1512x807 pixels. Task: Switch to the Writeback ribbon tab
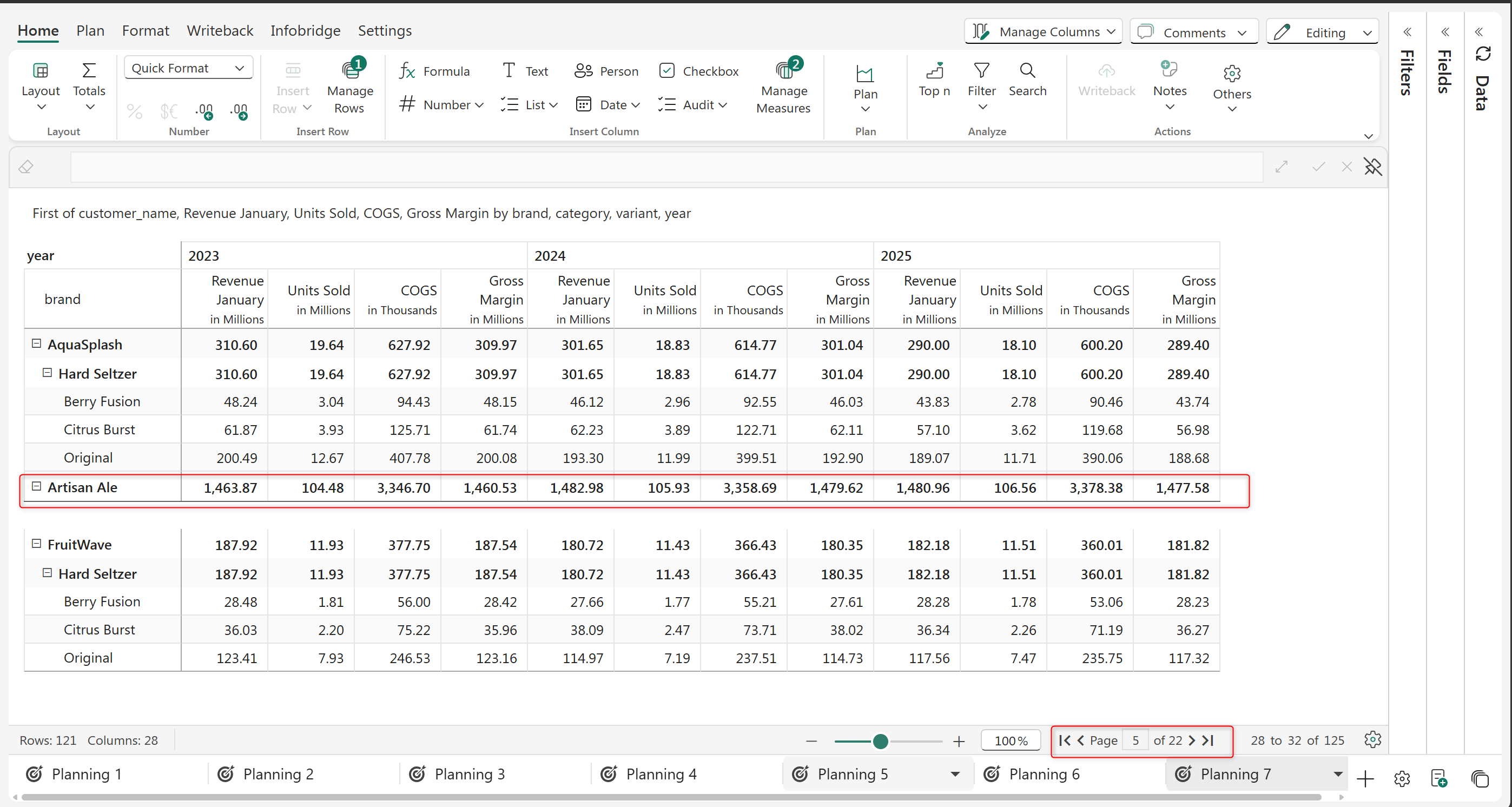220,30
